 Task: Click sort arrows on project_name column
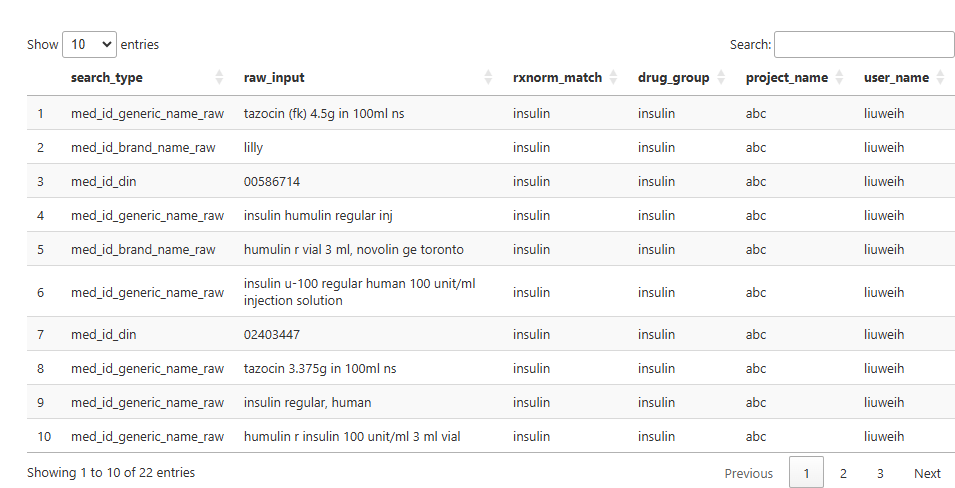[840, 78]
